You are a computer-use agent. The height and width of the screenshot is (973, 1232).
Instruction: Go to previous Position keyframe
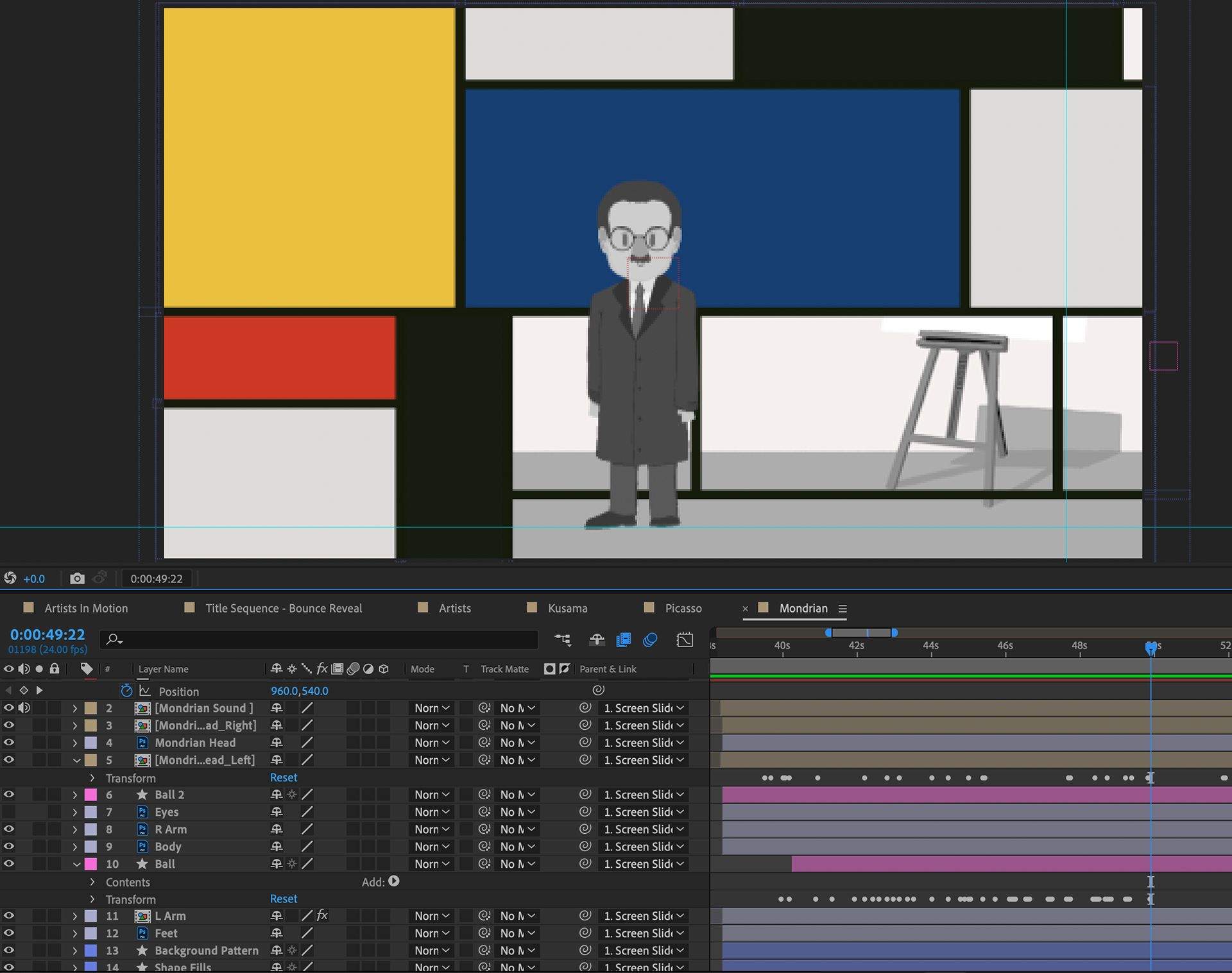pos(8,690)
